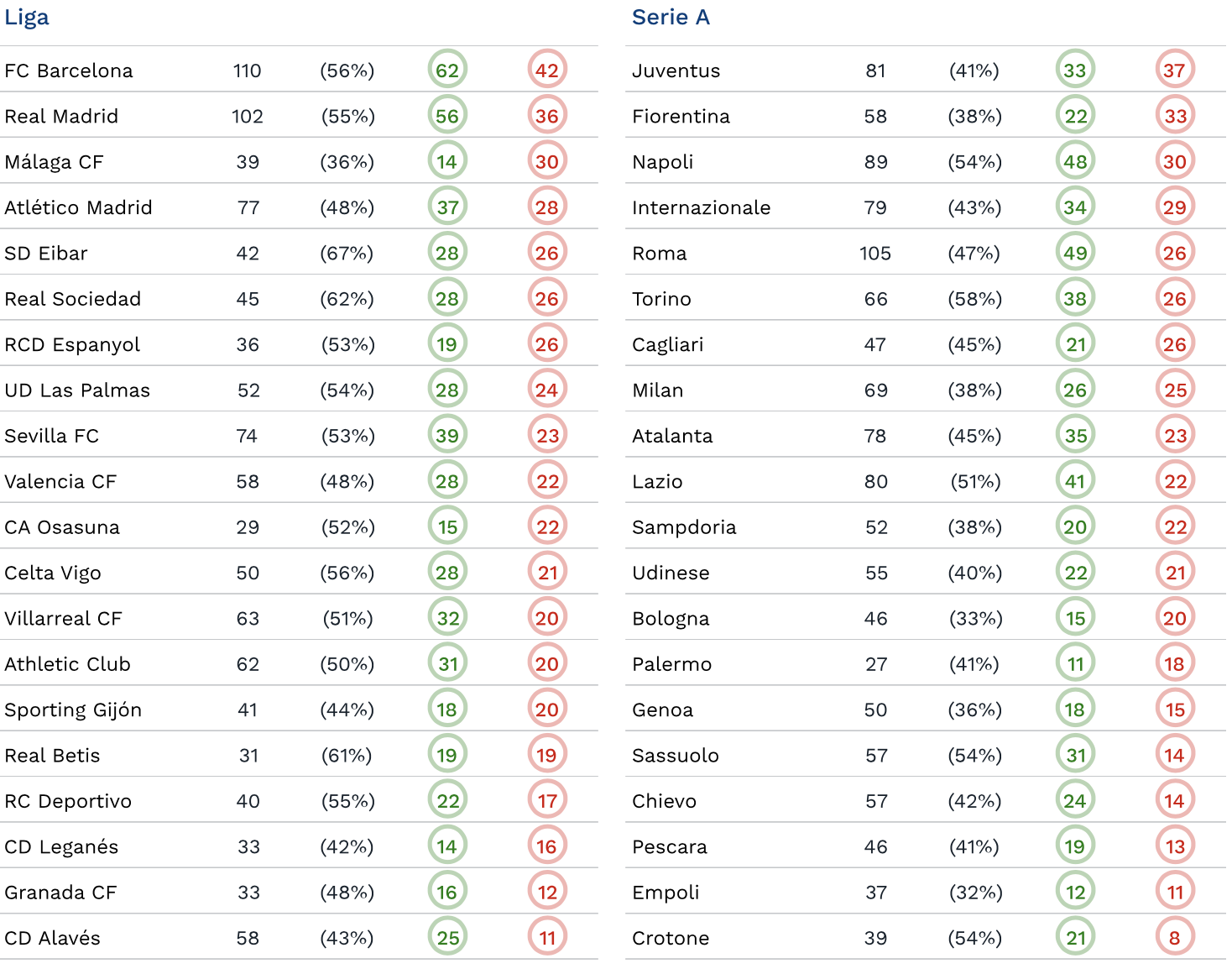The image size is (1232, 974).
Task: Select the Málaga CF row name
Action: pyautogui.click(x=54, y=162)
